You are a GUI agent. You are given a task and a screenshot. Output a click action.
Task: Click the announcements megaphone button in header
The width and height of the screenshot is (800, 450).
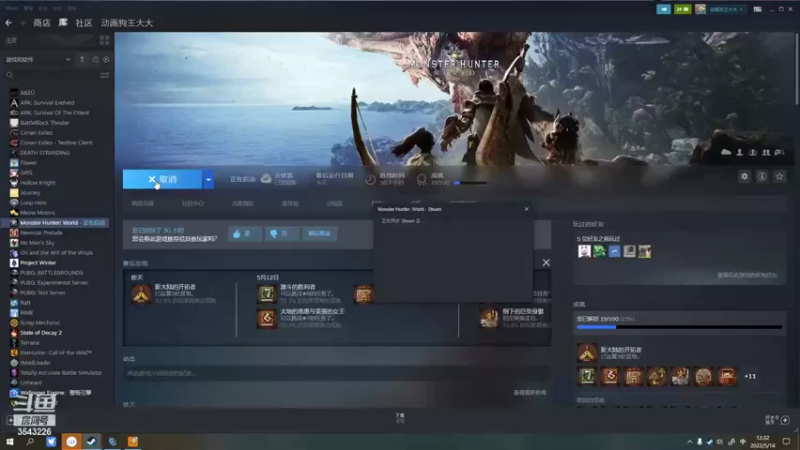(x=663, y=9)
